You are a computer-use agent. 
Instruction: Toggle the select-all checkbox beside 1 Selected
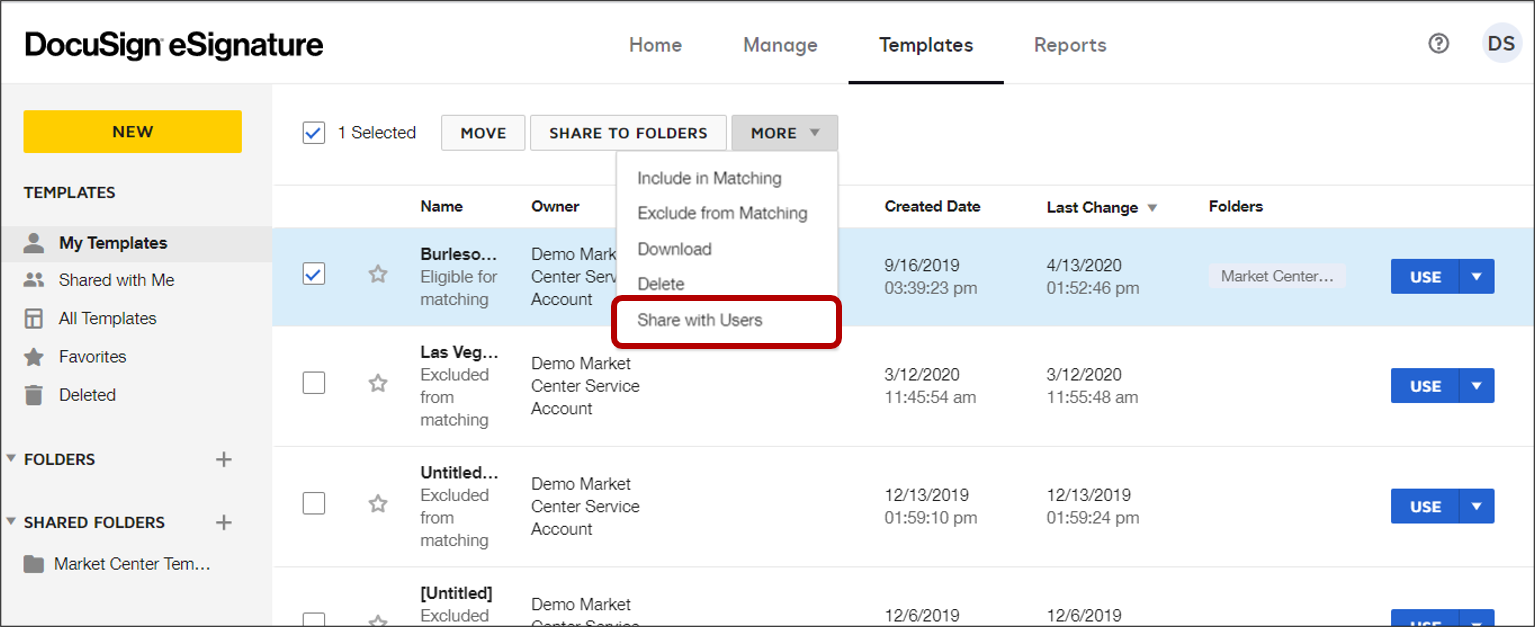coord(314,133)
